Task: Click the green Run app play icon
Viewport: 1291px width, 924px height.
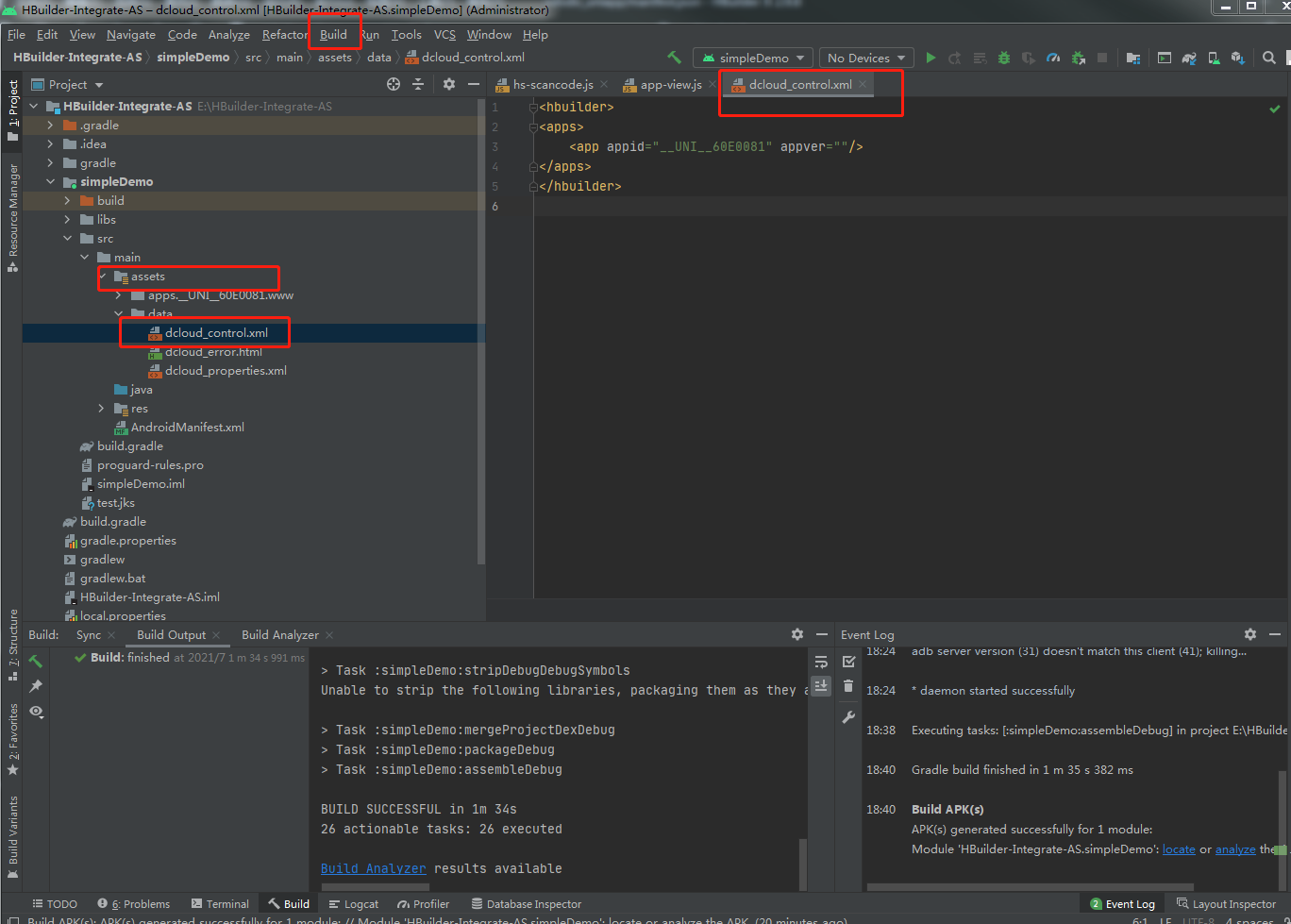Action: (x=931, y=58)
